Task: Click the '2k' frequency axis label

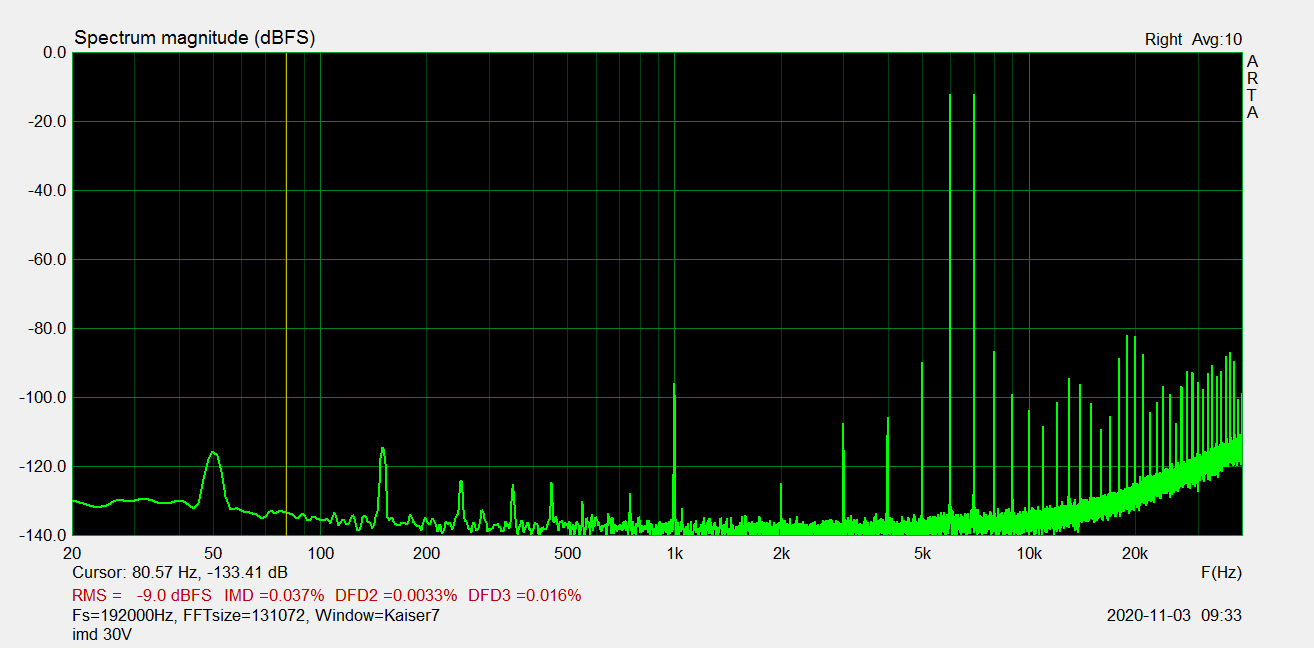Action: pyautogui.click(x=782, y=554)
